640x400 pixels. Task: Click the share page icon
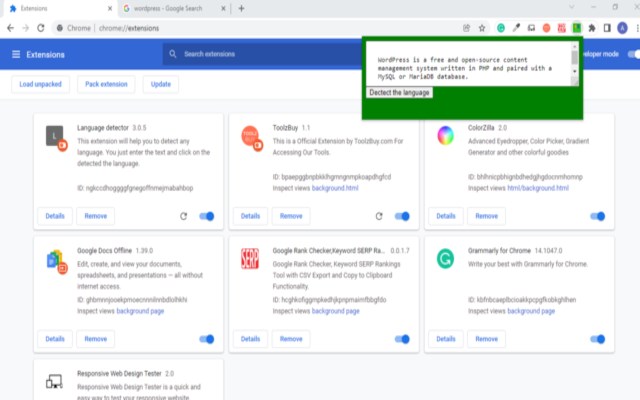click(467, 28)
